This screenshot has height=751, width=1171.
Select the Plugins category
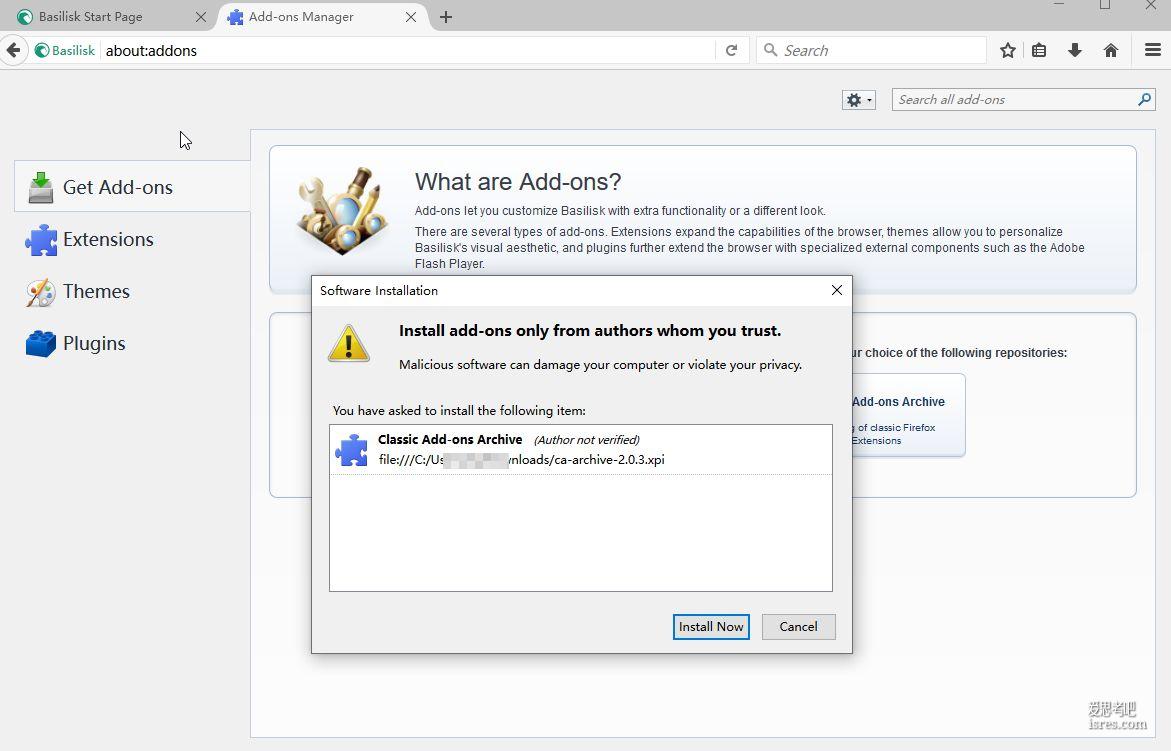coord(94,343)
